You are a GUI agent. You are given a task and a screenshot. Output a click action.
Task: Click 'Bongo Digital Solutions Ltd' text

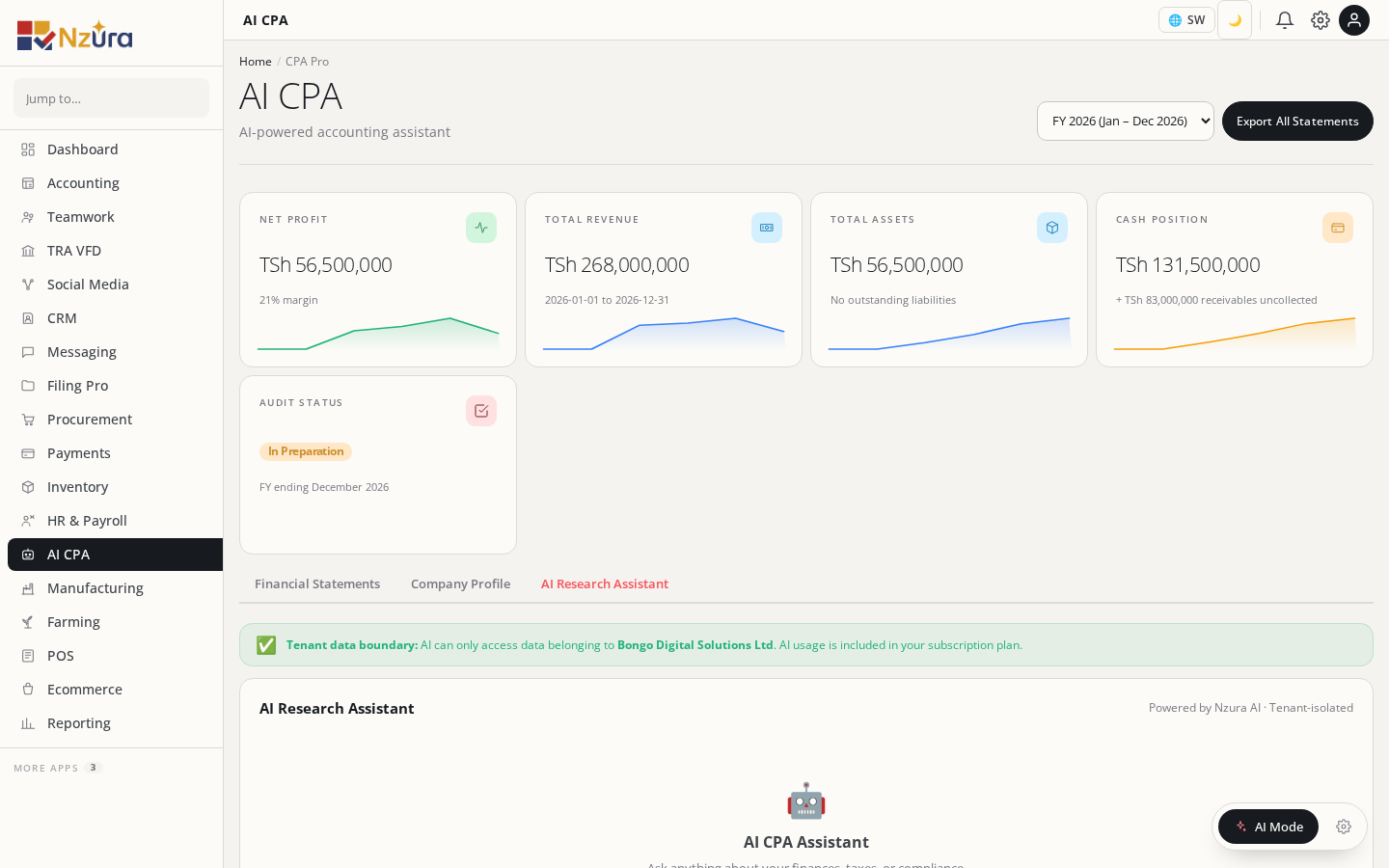click(695, 645)
